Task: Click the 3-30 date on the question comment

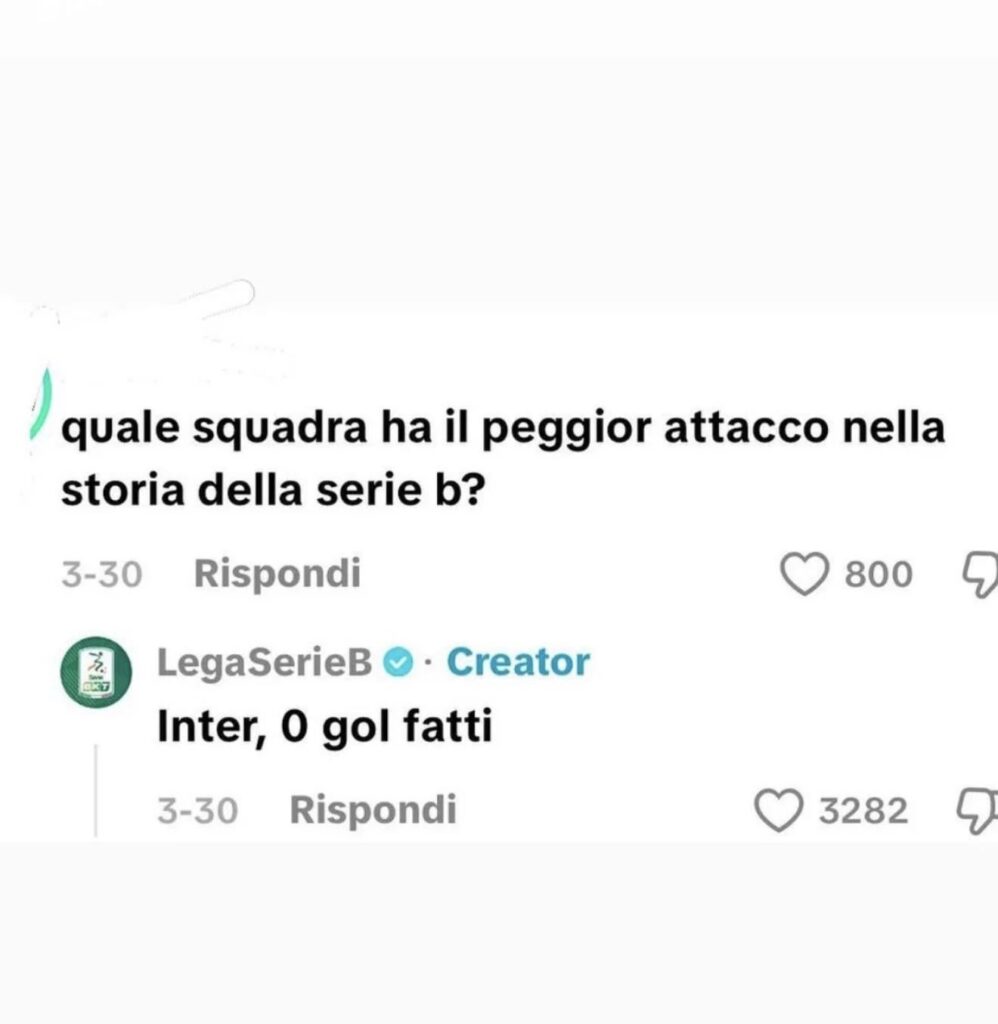Action: [x=101, y=575]
